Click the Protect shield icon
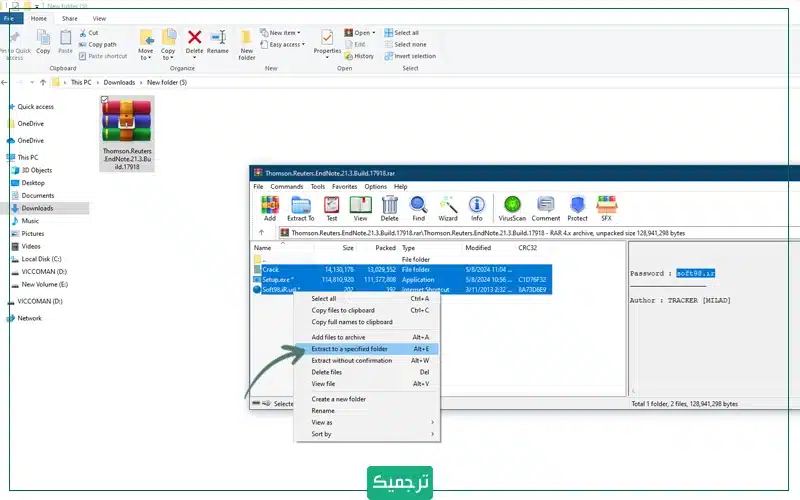 (x=577, y=208)
